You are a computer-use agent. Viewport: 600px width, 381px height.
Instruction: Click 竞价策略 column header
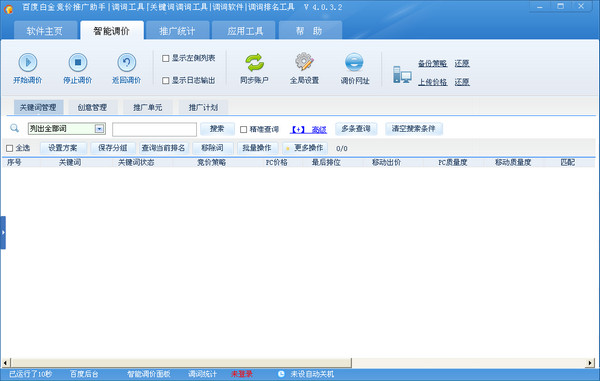coord(212,163)
